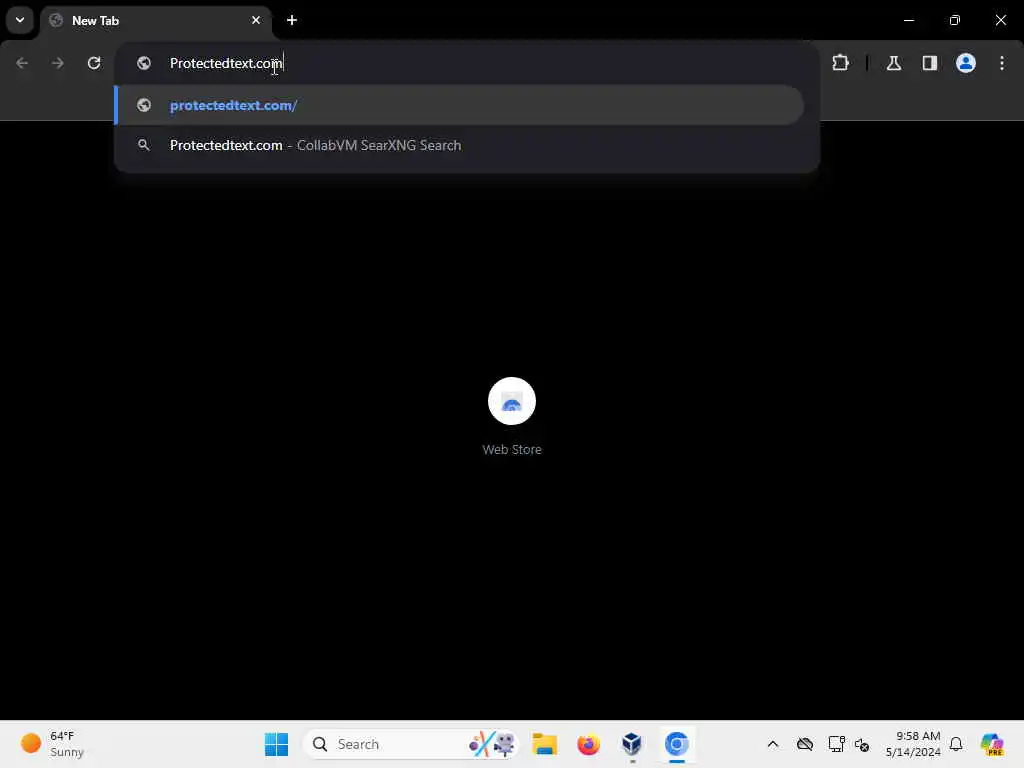Click the taskbar Search box
The image size is (1024, 768).
411,744
